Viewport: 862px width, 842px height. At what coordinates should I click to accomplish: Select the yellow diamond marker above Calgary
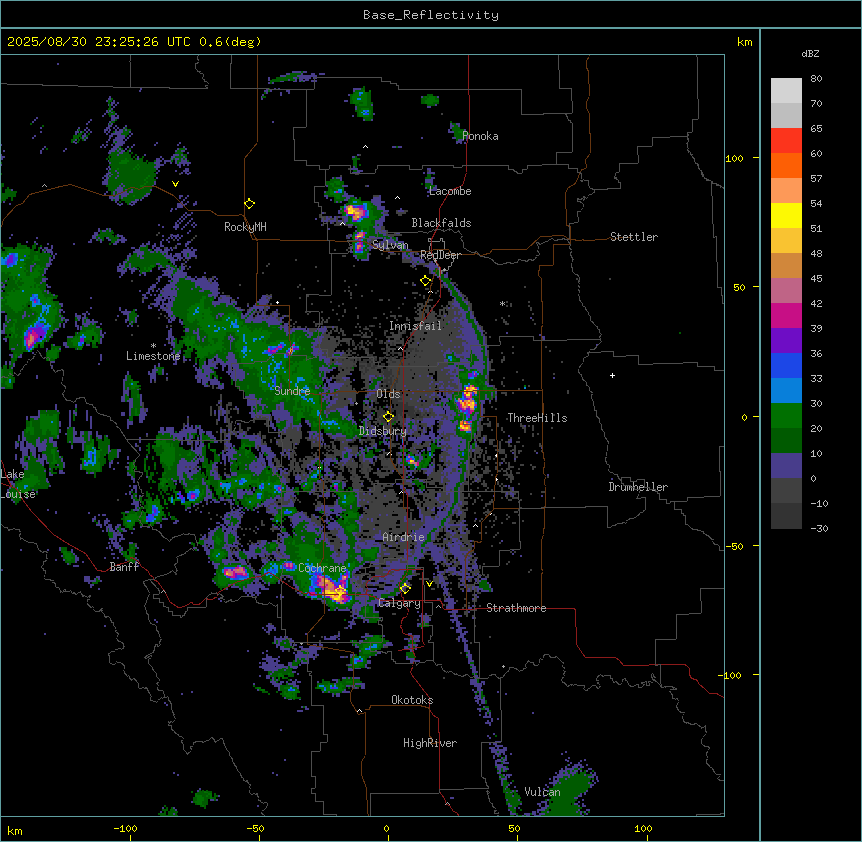405,588
